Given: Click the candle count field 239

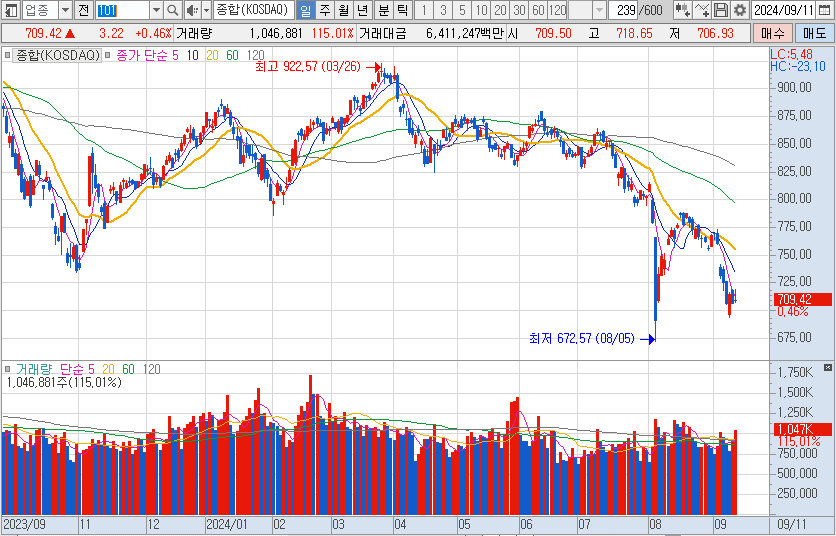Looking at the screenshot, I should [x=623, y=10].
